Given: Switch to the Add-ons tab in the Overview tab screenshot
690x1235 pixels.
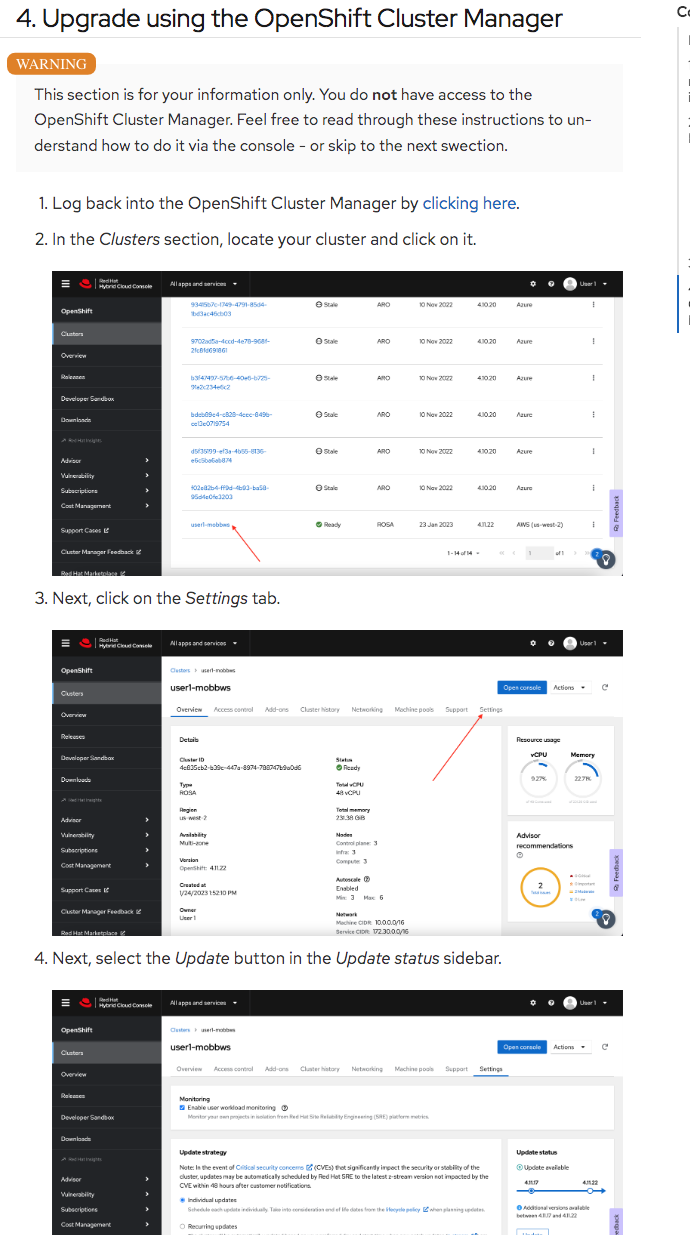Looking at the screenshot, I should pyautogui.click(x=277, y=709).
